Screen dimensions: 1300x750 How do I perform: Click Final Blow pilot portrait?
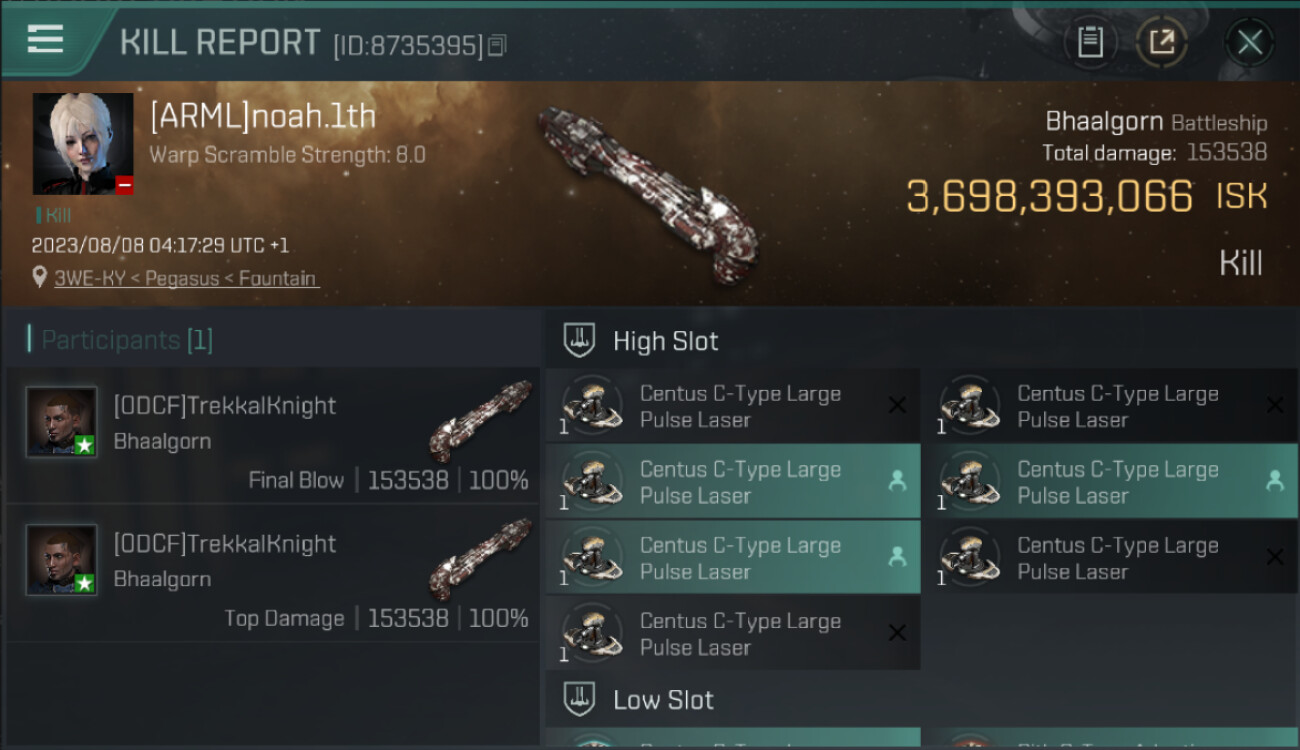tap(62, 422)
